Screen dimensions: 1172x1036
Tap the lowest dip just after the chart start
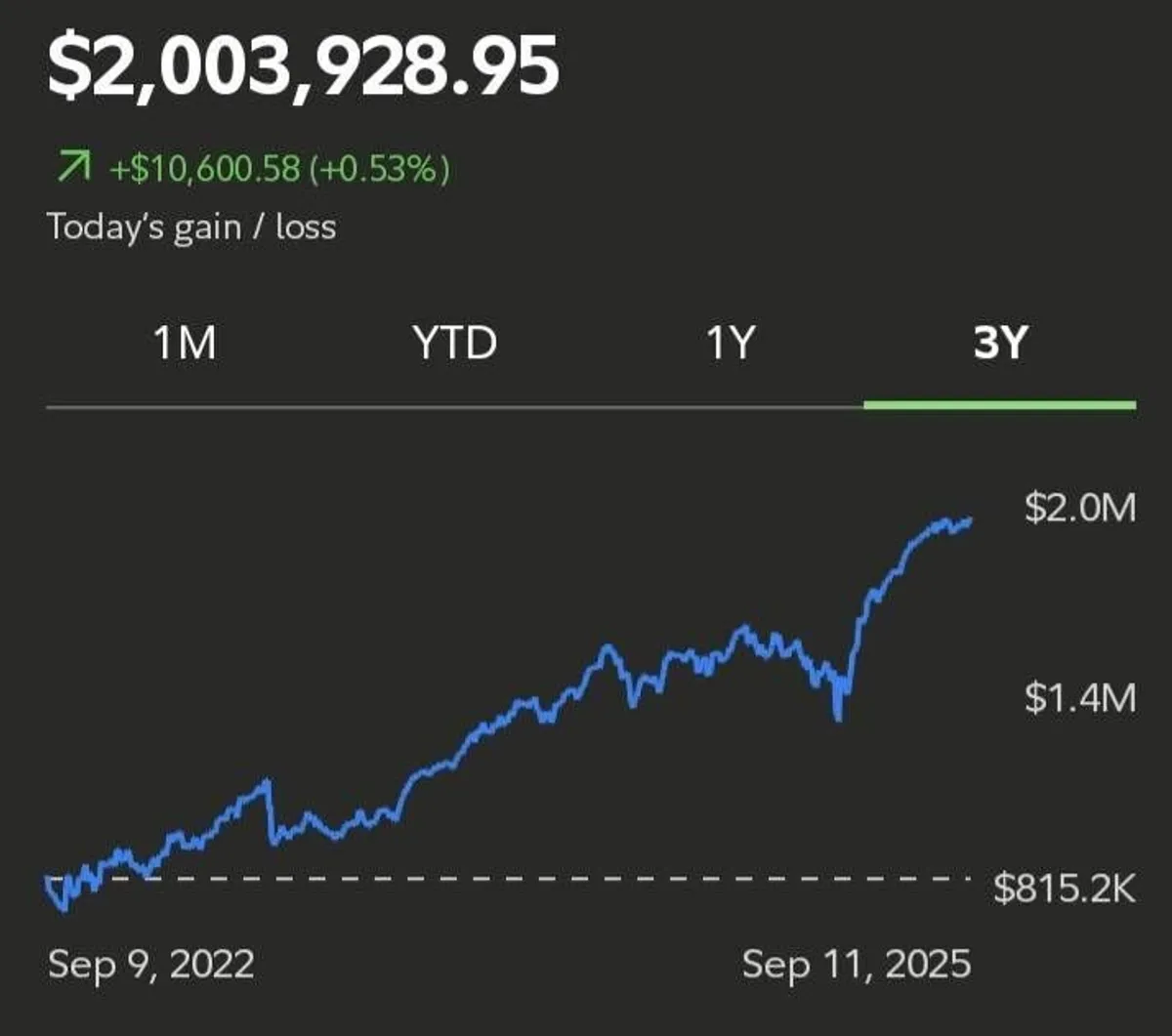coord(64,910)
